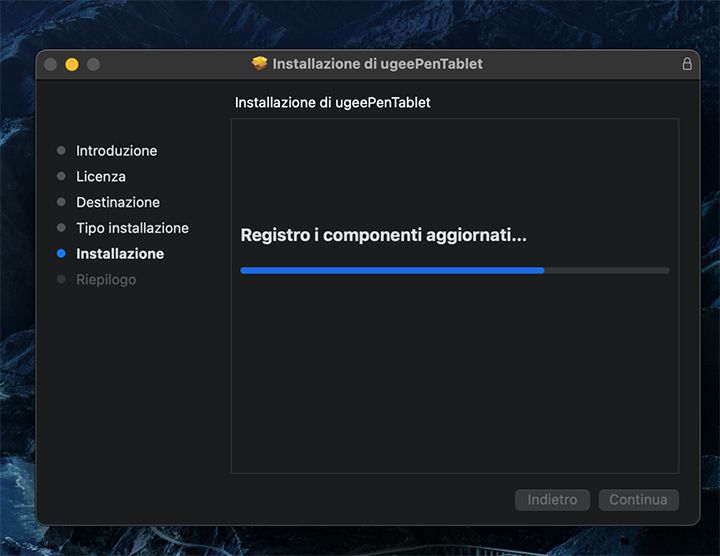
Task: Click the window title text in the title bar
Action: 377,64
